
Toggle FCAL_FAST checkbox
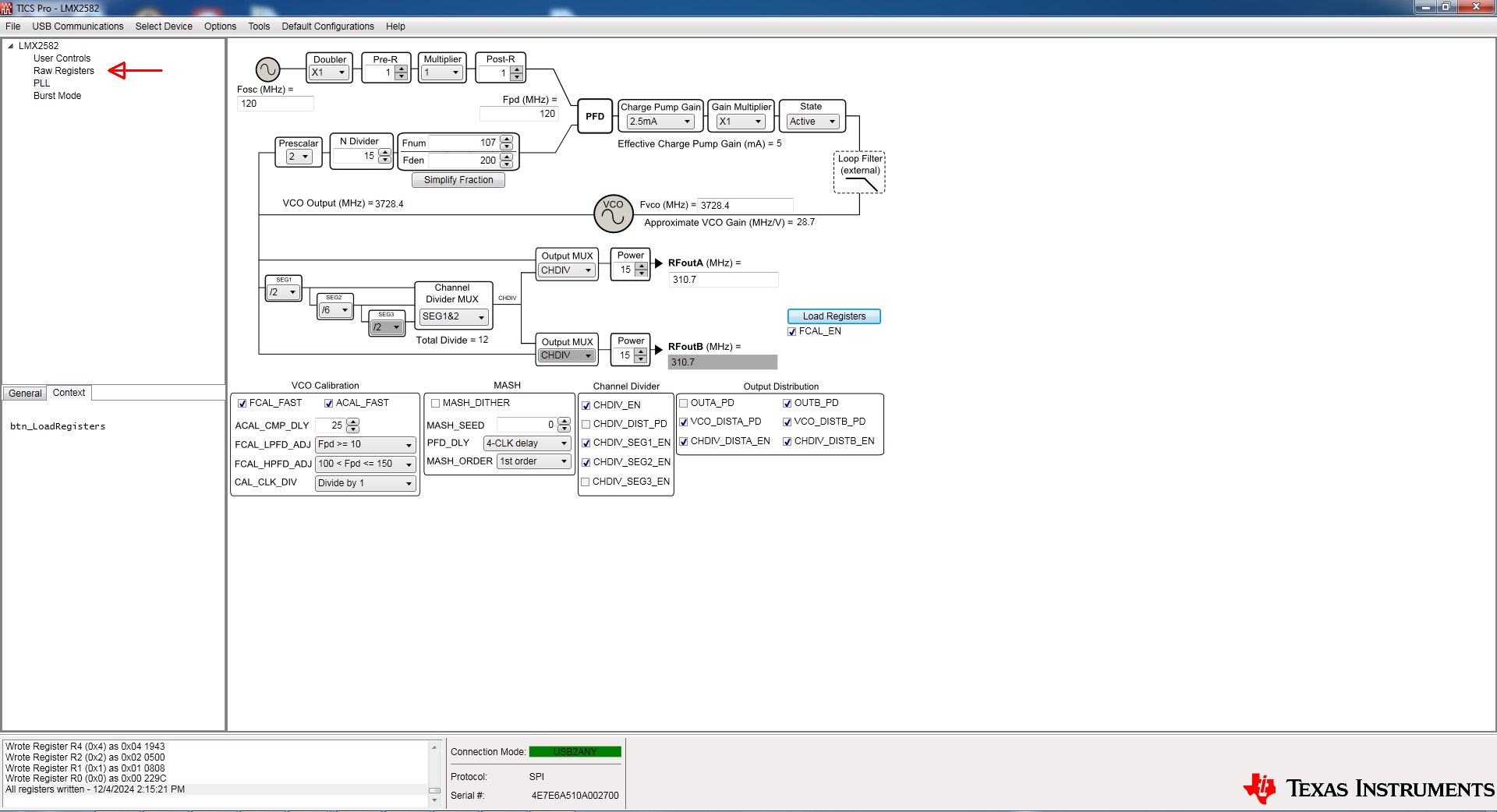coord(242,404)
